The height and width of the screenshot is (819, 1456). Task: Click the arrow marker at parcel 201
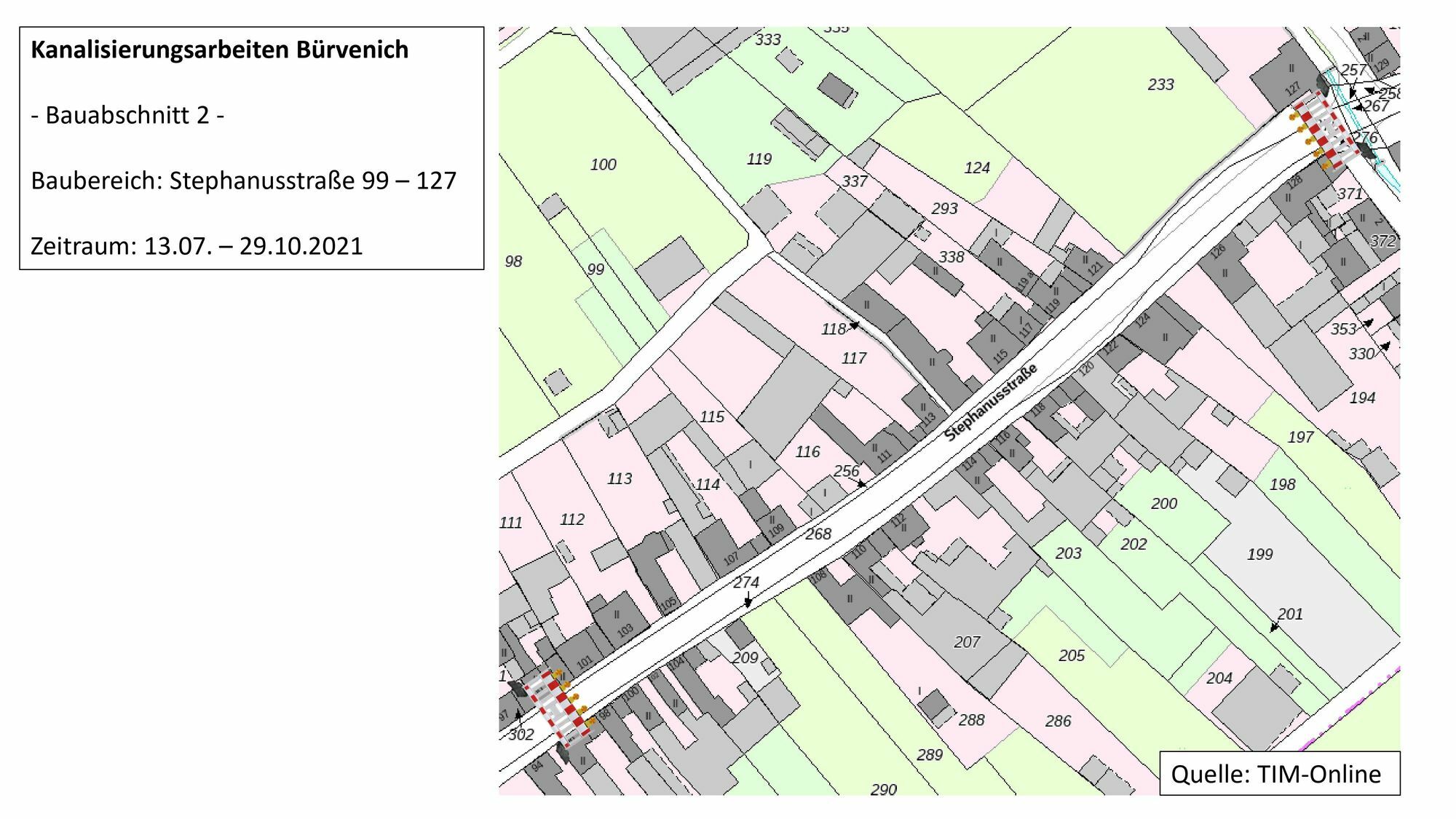tap(1274, 627)
